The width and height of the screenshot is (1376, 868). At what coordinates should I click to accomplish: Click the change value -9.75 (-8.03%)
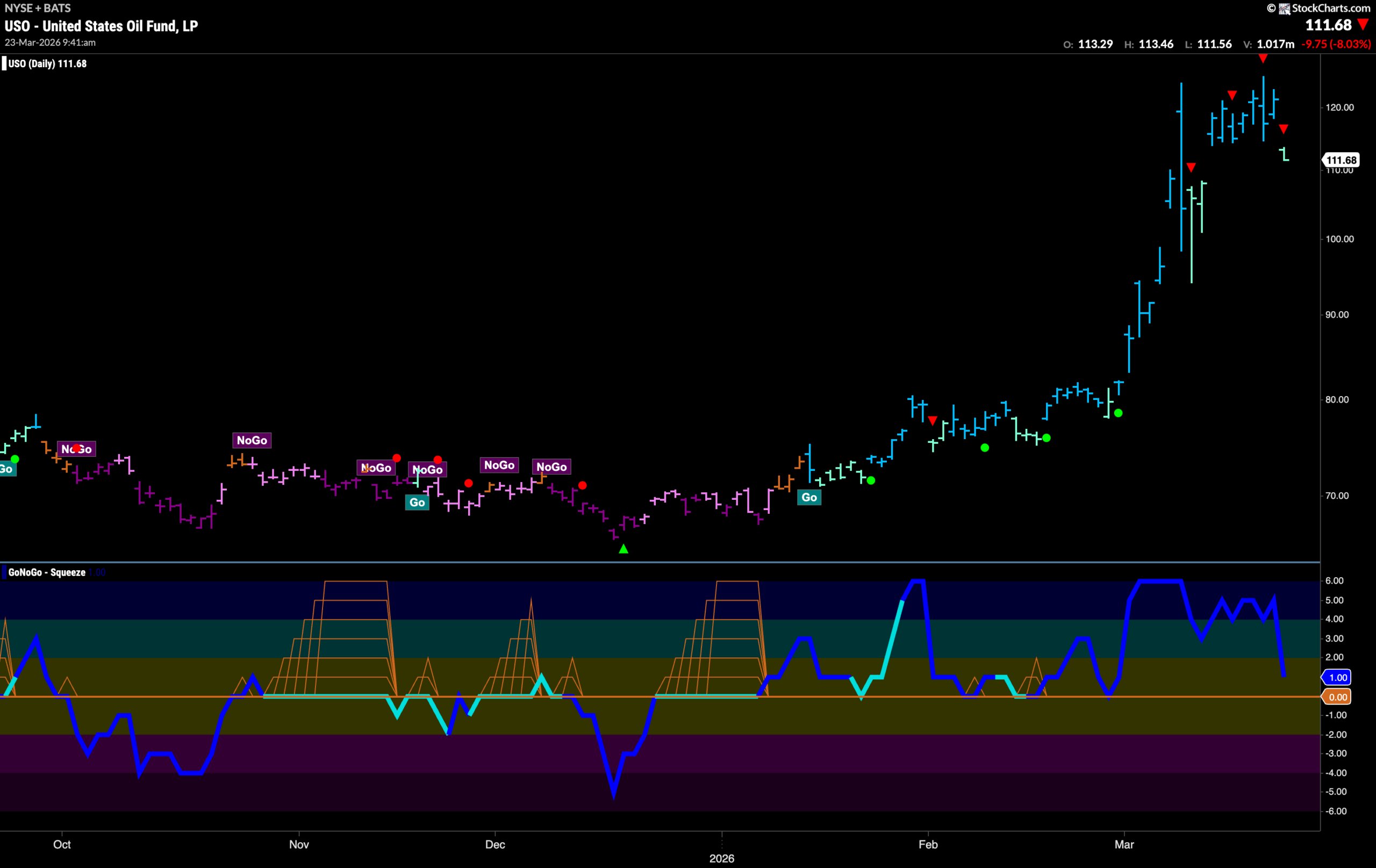click(x=1336, y=44)
